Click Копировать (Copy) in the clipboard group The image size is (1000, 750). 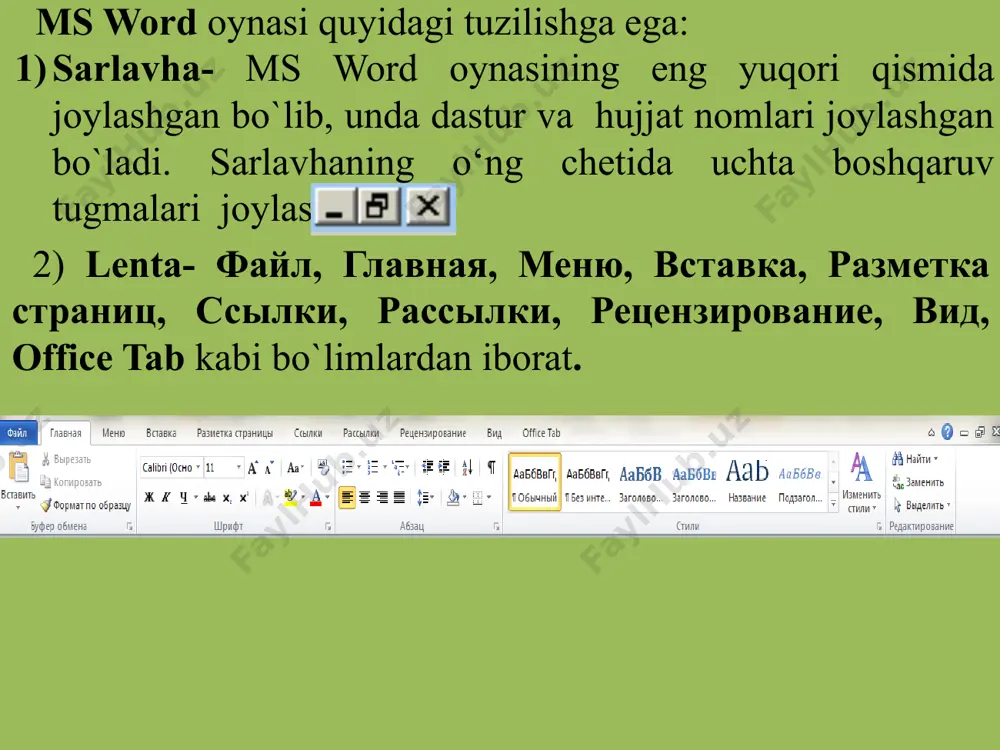pos(71,482)
